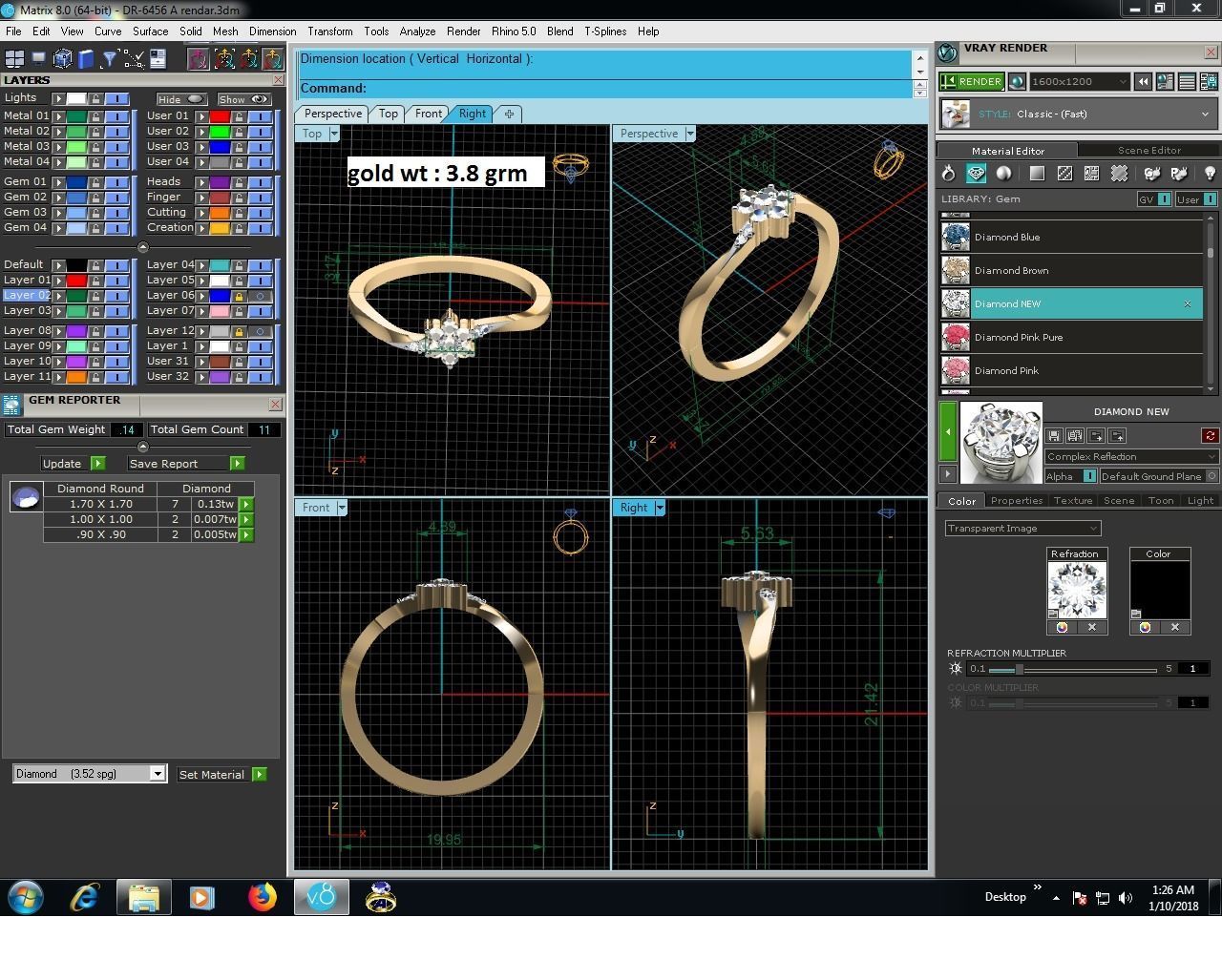Screen dimensions: 1222x980
Task: Click the Diamond New material preview thumbnail
Action: pyautogui.click(x=1001, y=442)
